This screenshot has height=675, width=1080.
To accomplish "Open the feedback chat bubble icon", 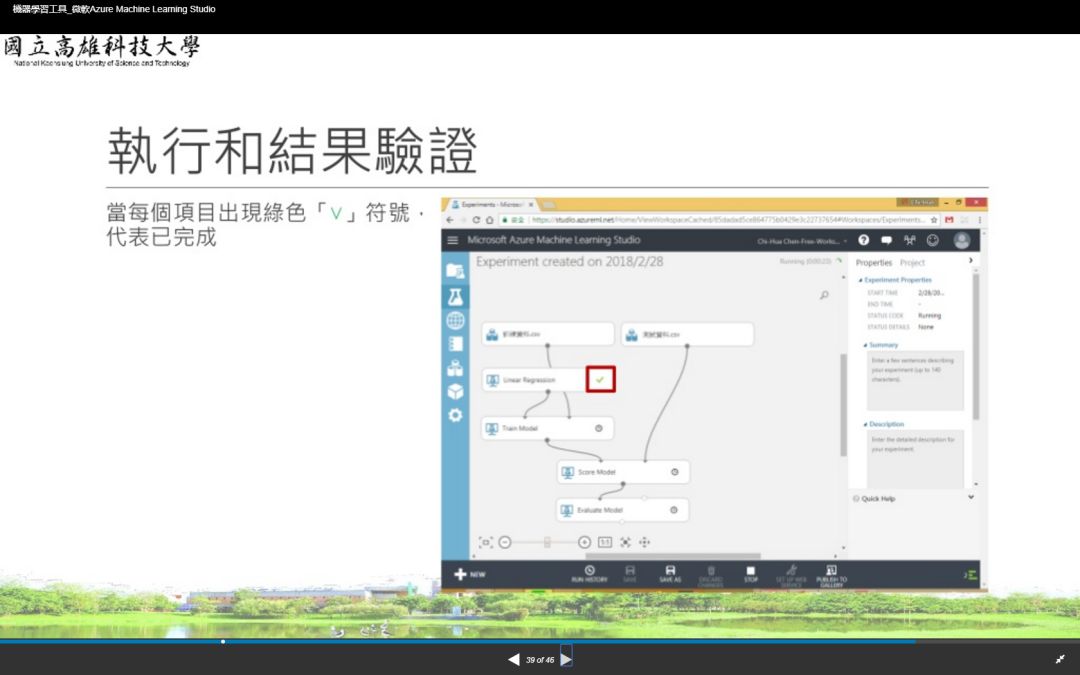I will coord(886,240).
